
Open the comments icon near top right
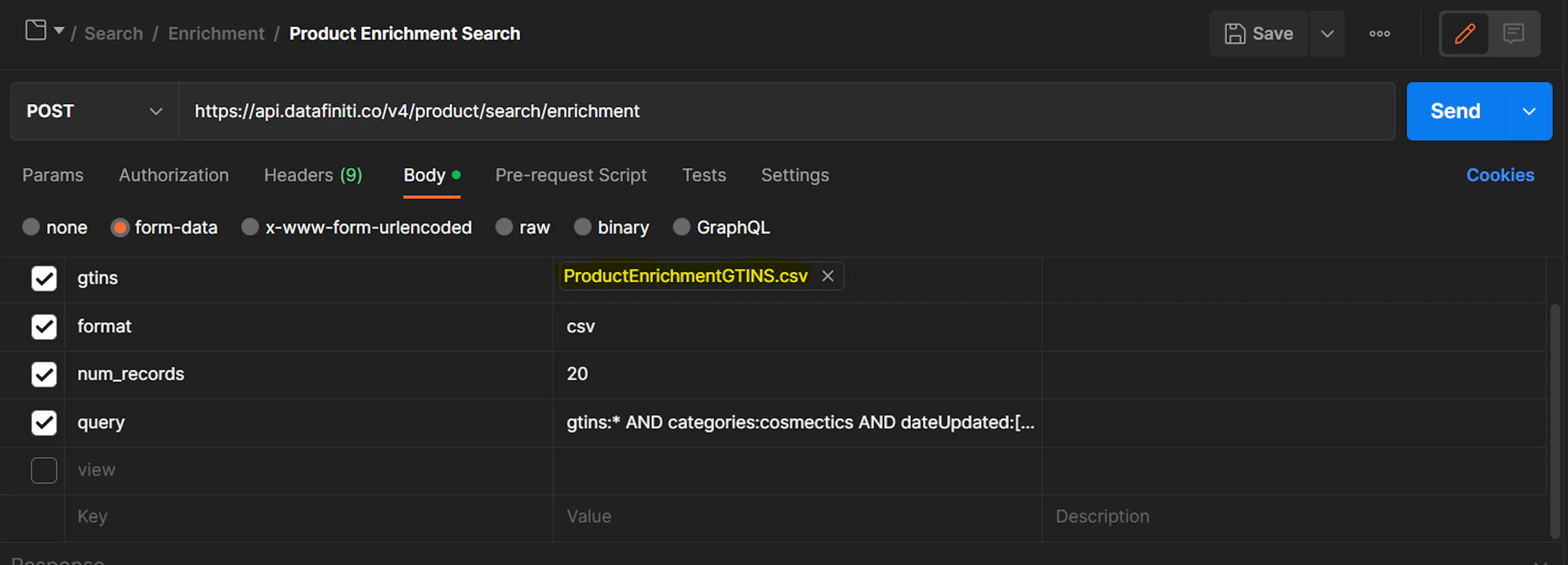[x=1515, y=33]
